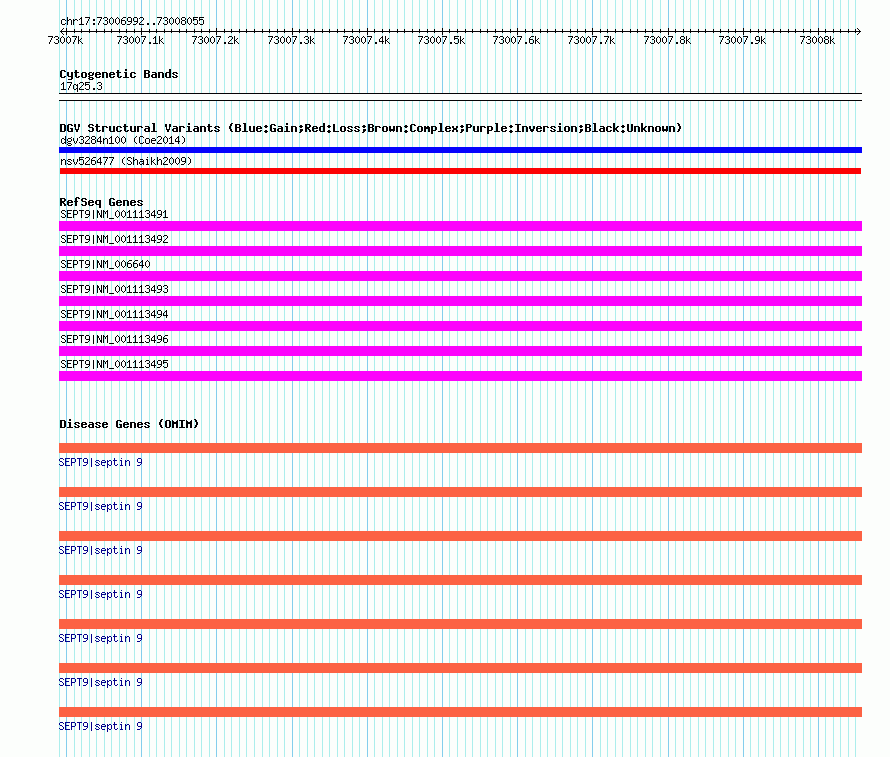Viewport: 890px width, 757px height.
Task: Click the 73007.9k ruler tick label
Action: coord(742,40)
